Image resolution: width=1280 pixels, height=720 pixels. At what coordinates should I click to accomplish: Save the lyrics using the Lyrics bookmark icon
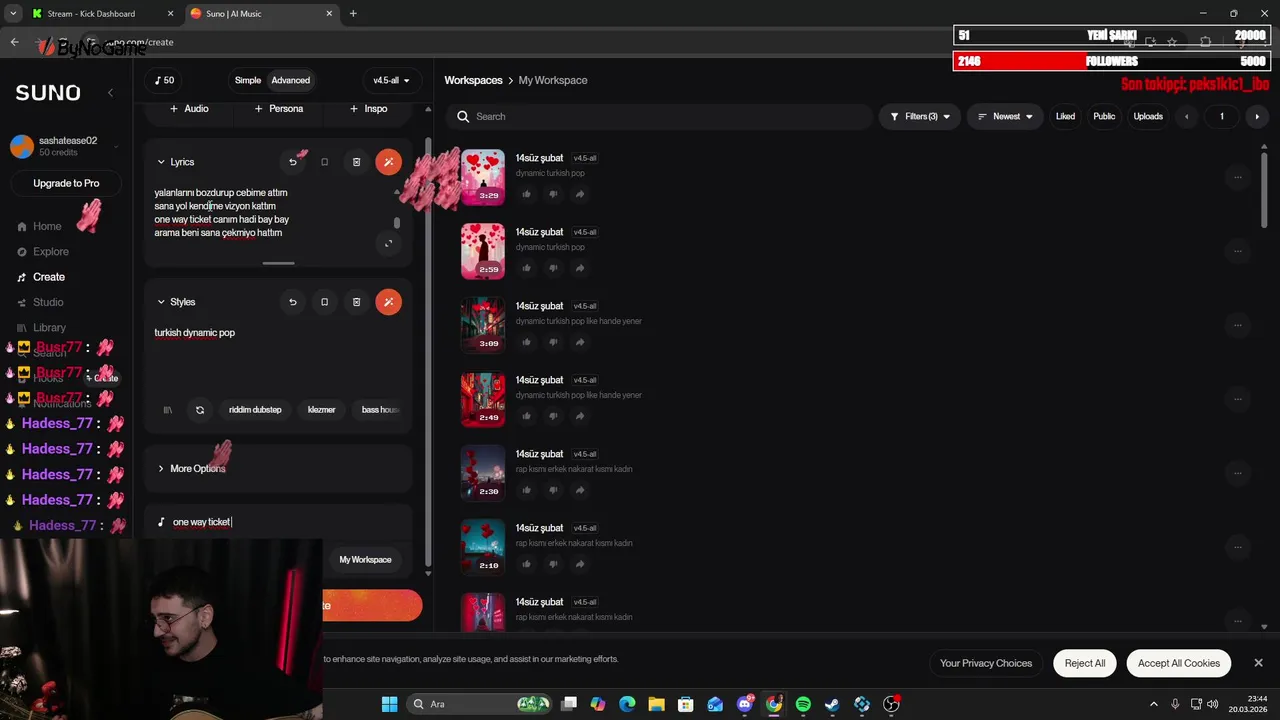324,162
